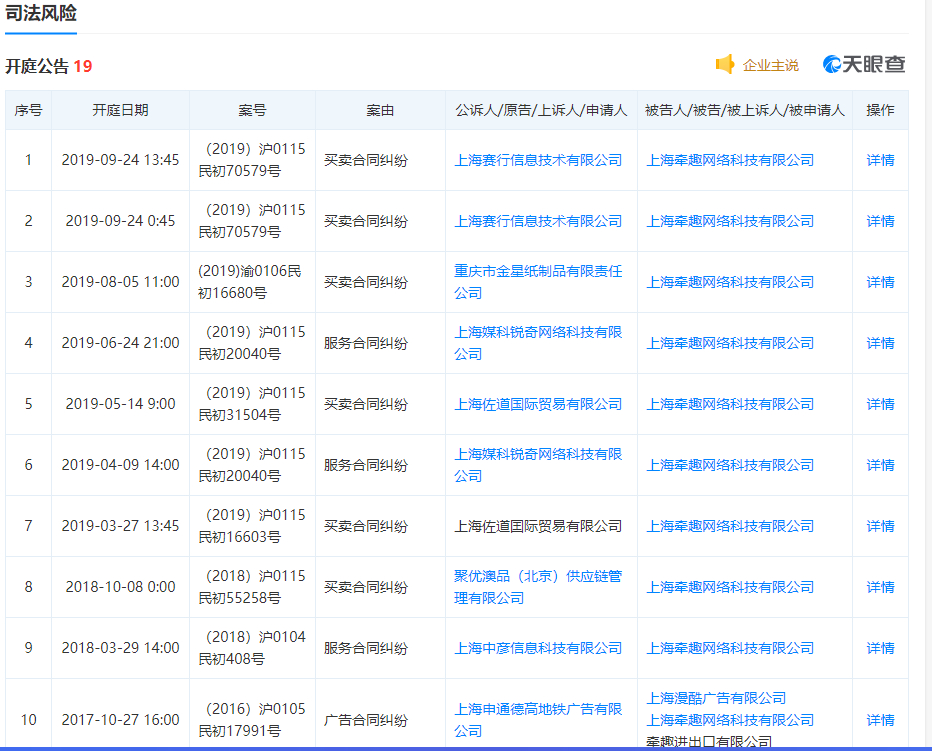Open defendant 上海牵趣网络科技有限公司 in row 7
The image size is (932, 751).
[730, 526]
